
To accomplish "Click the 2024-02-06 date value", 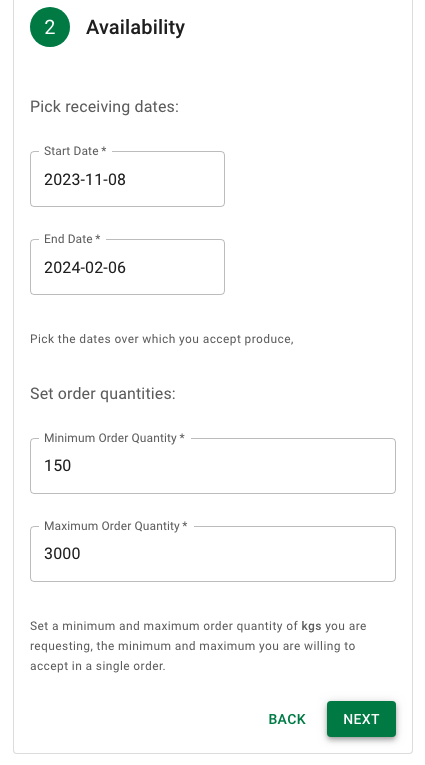I will 85,267.
